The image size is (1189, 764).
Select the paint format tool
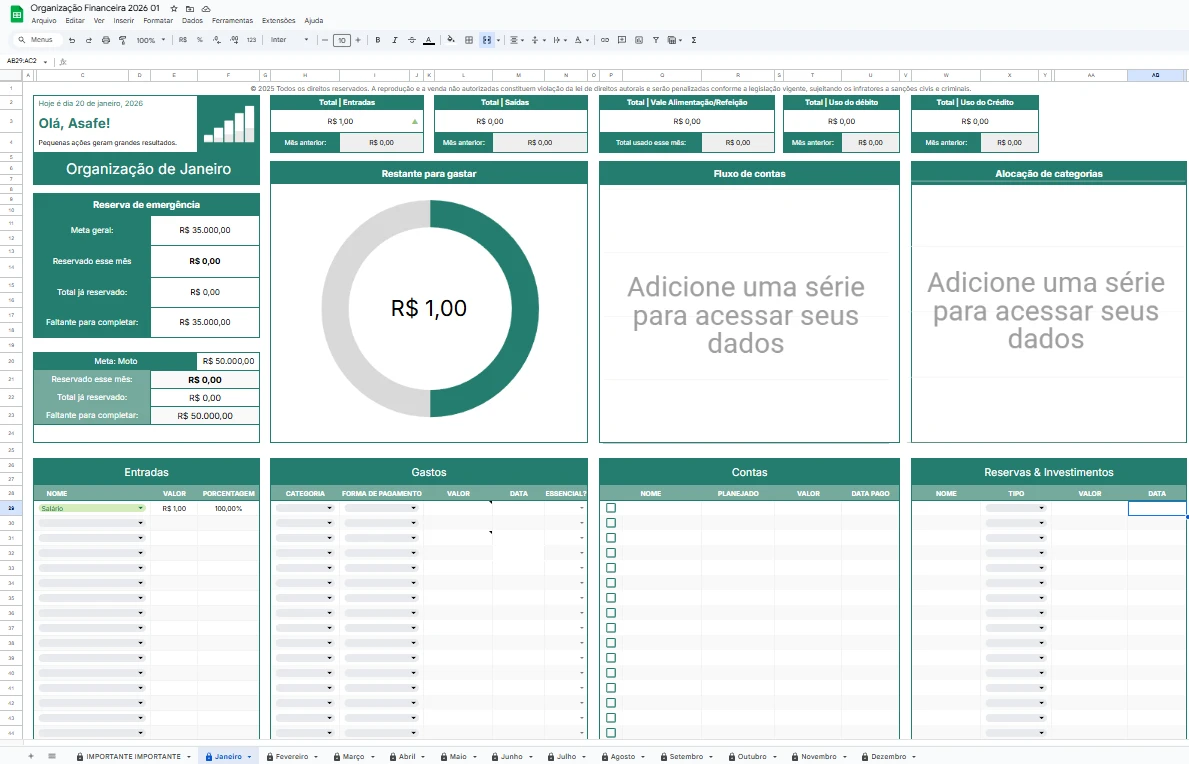(122, 40)
